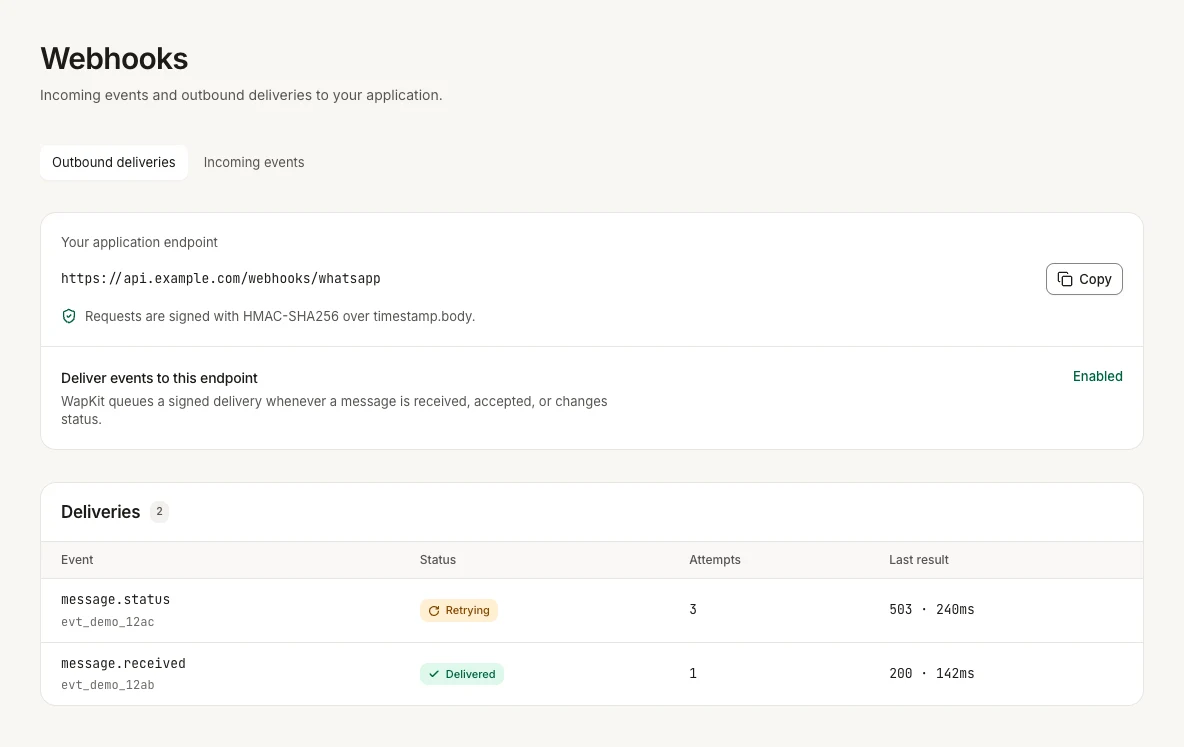Click the Deliveries section heading
Screen dimensions: 1184x747
[100, 512]
